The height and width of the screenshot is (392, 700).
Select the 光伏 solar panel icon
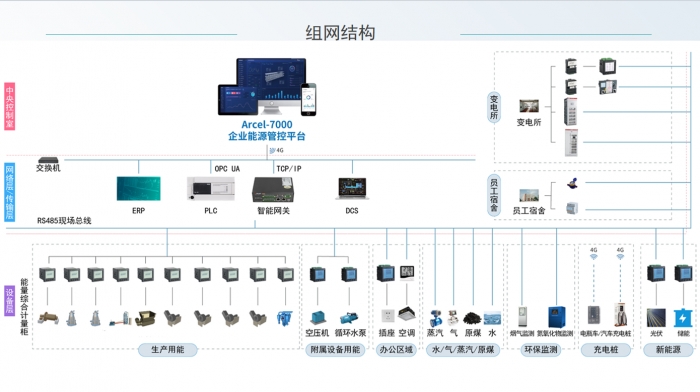(656, 318)
